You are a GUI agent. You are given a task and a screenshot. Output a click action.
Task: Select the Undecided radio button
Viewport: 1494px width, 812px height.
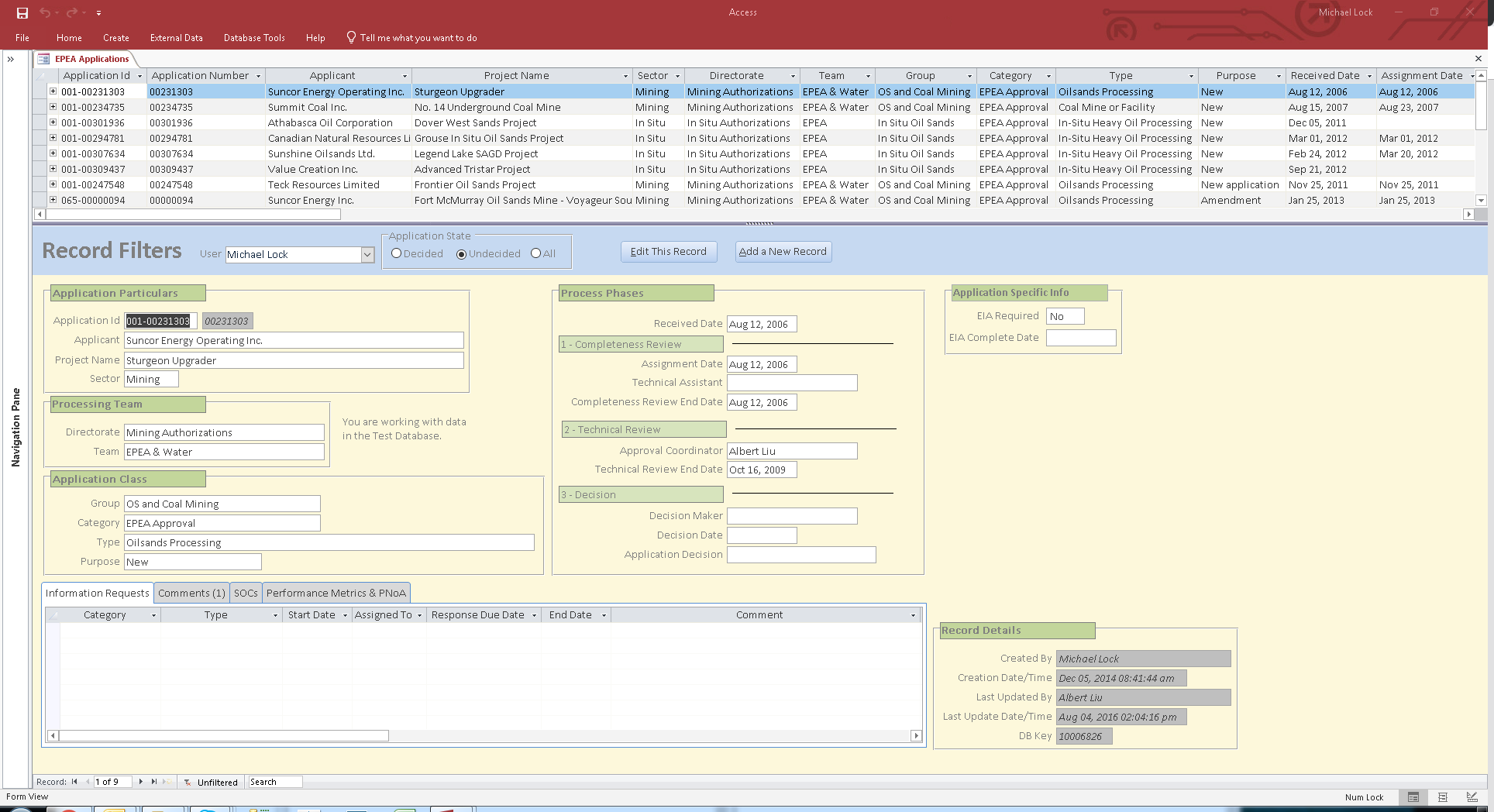462,254
